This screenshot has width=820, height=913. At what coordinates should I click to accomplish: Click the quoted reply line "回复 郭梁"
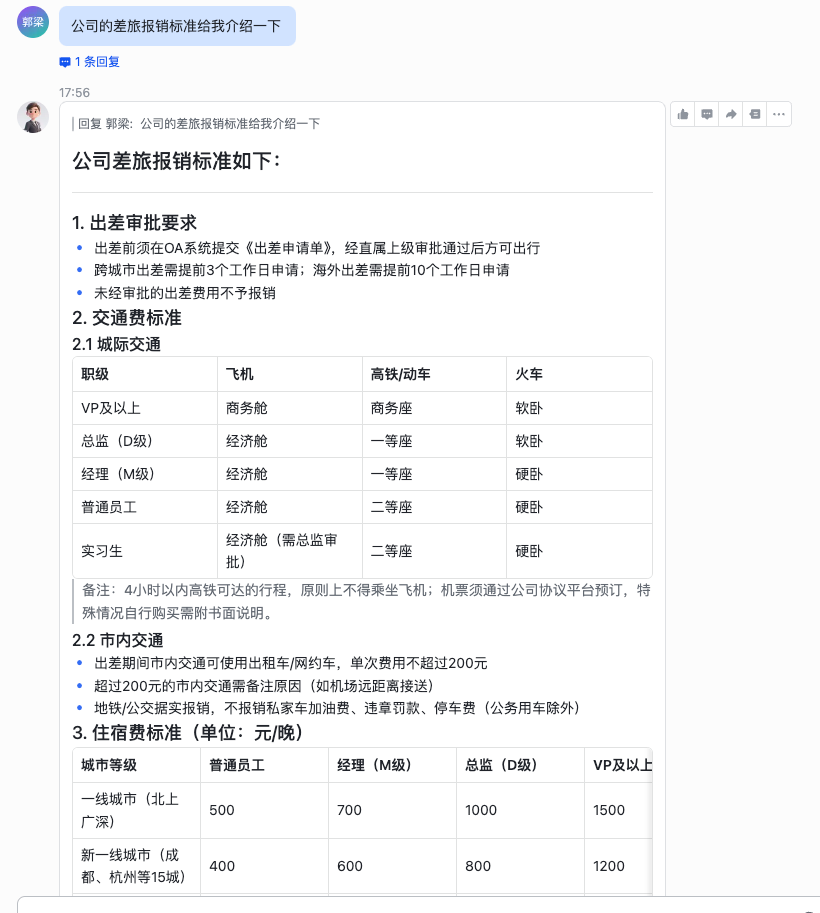[x=198, y=124]
